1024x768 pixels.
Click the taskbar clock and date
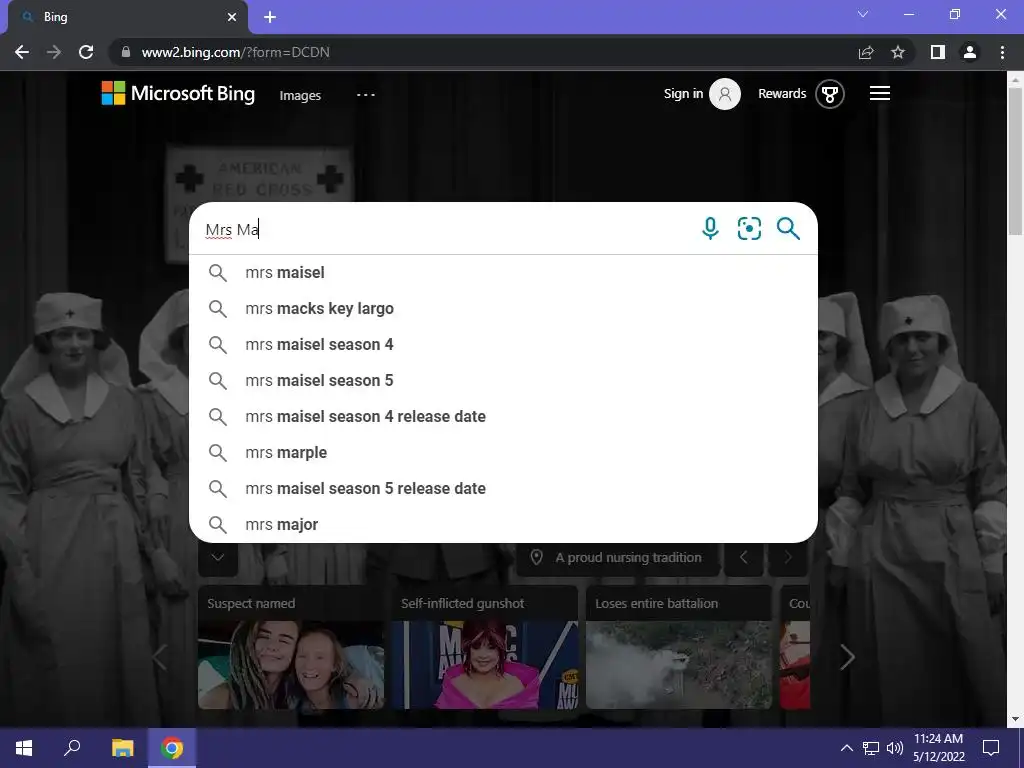coord(938,747)
